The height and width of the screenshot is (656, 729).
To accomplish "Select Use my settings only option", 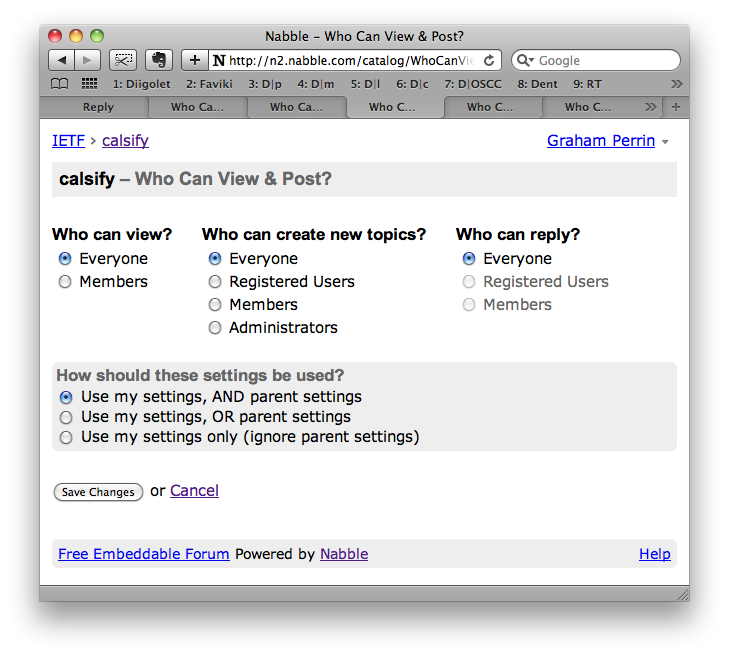I will tap(66, 437).
